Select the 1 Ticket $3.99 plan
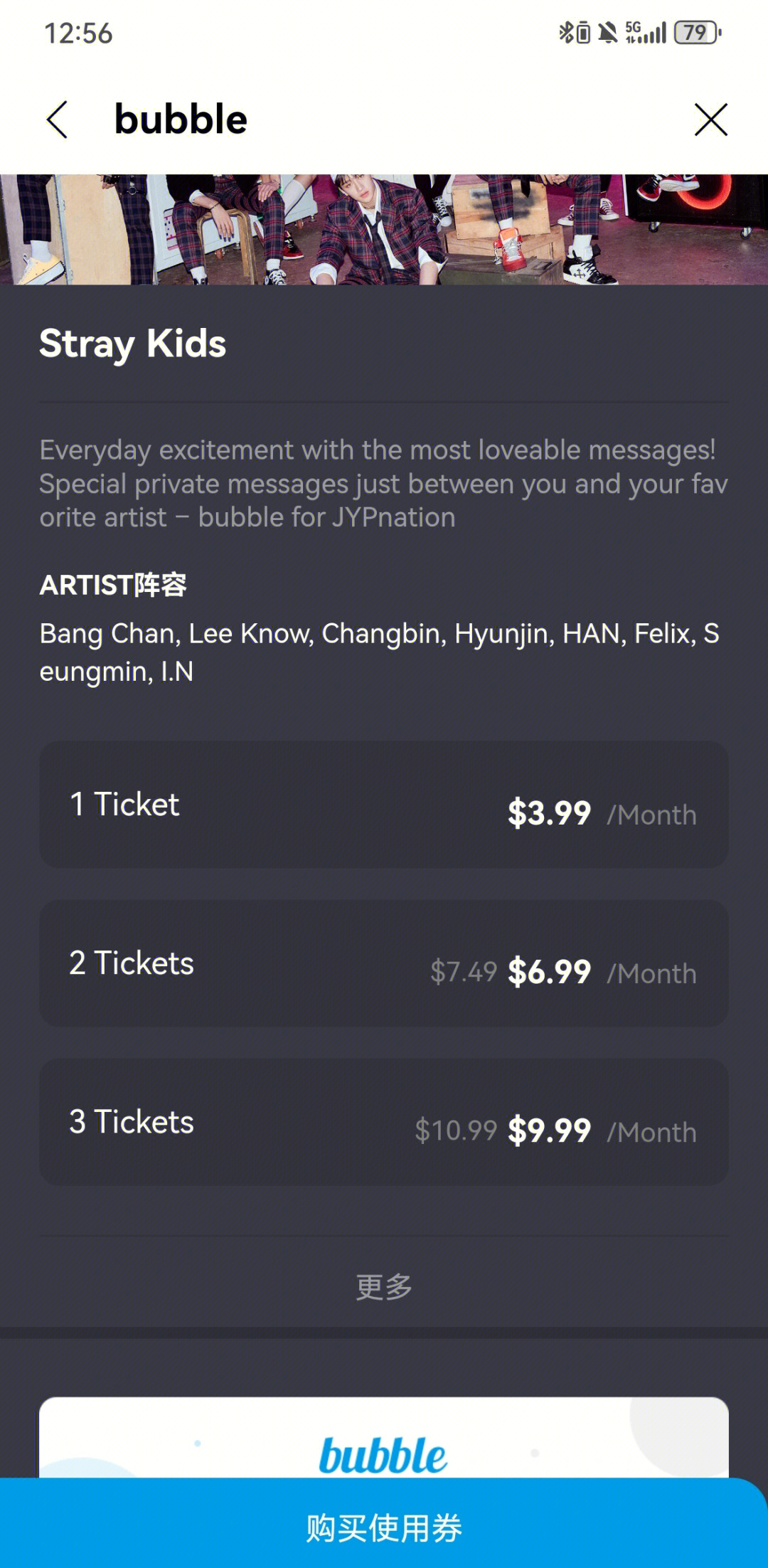Image resolution: width=768 pixels, height=1568 pixels. (x=384, y=805)
